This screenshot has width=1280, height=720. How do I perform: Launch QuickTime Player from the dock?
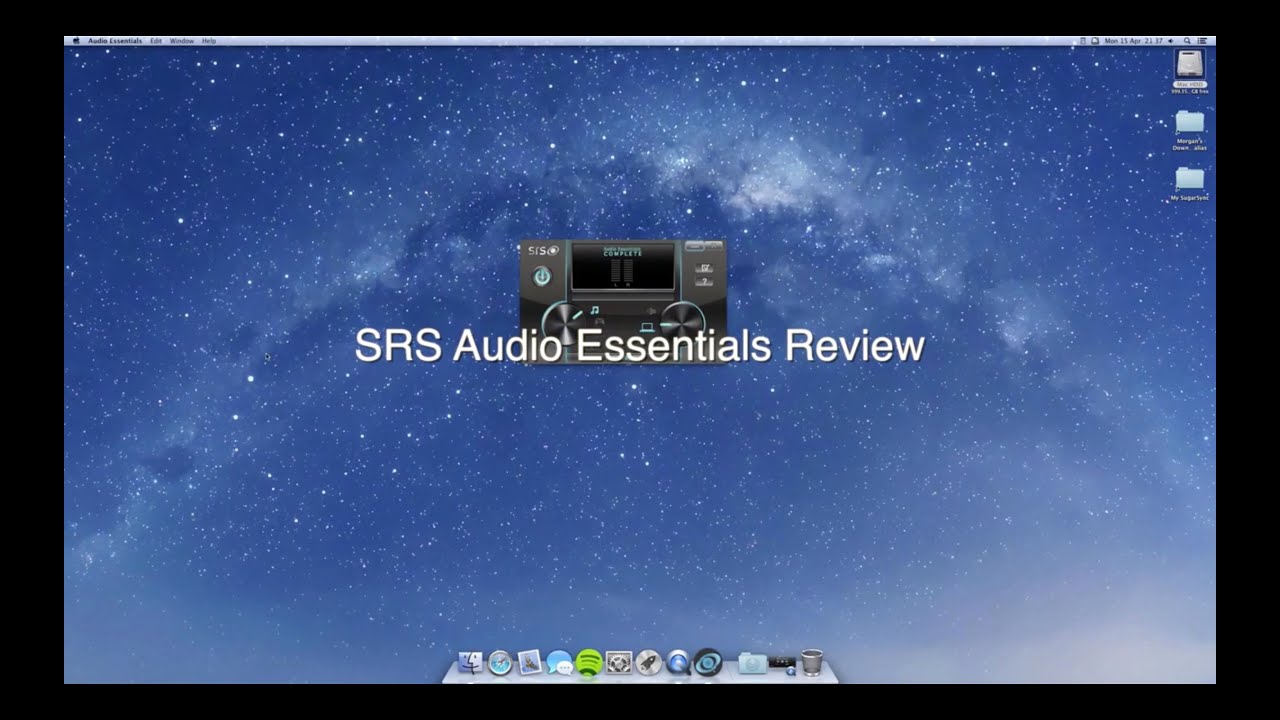point(678,662)
